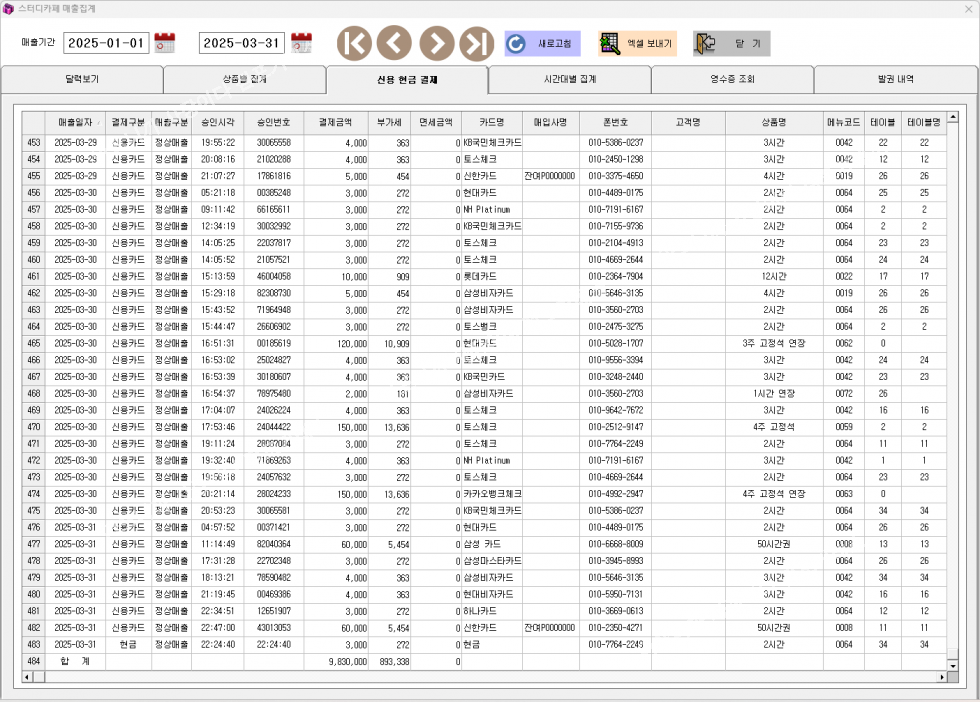
Task: Export the data with 엑셀 보내기
Action: 638,44
